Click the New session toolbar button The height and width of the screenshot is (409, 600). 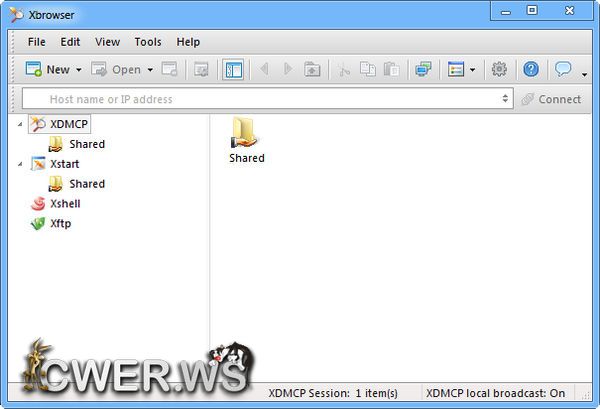[47, 69]
